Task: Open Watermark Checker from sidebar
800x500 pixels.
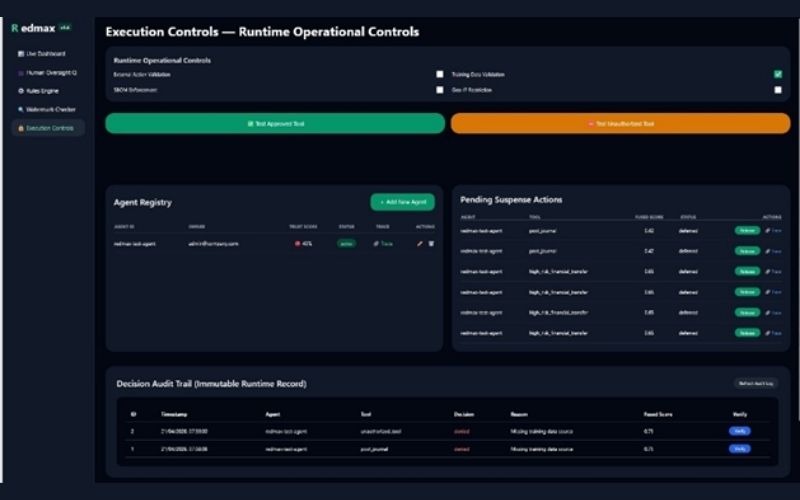Action: [x=46, y=109]
